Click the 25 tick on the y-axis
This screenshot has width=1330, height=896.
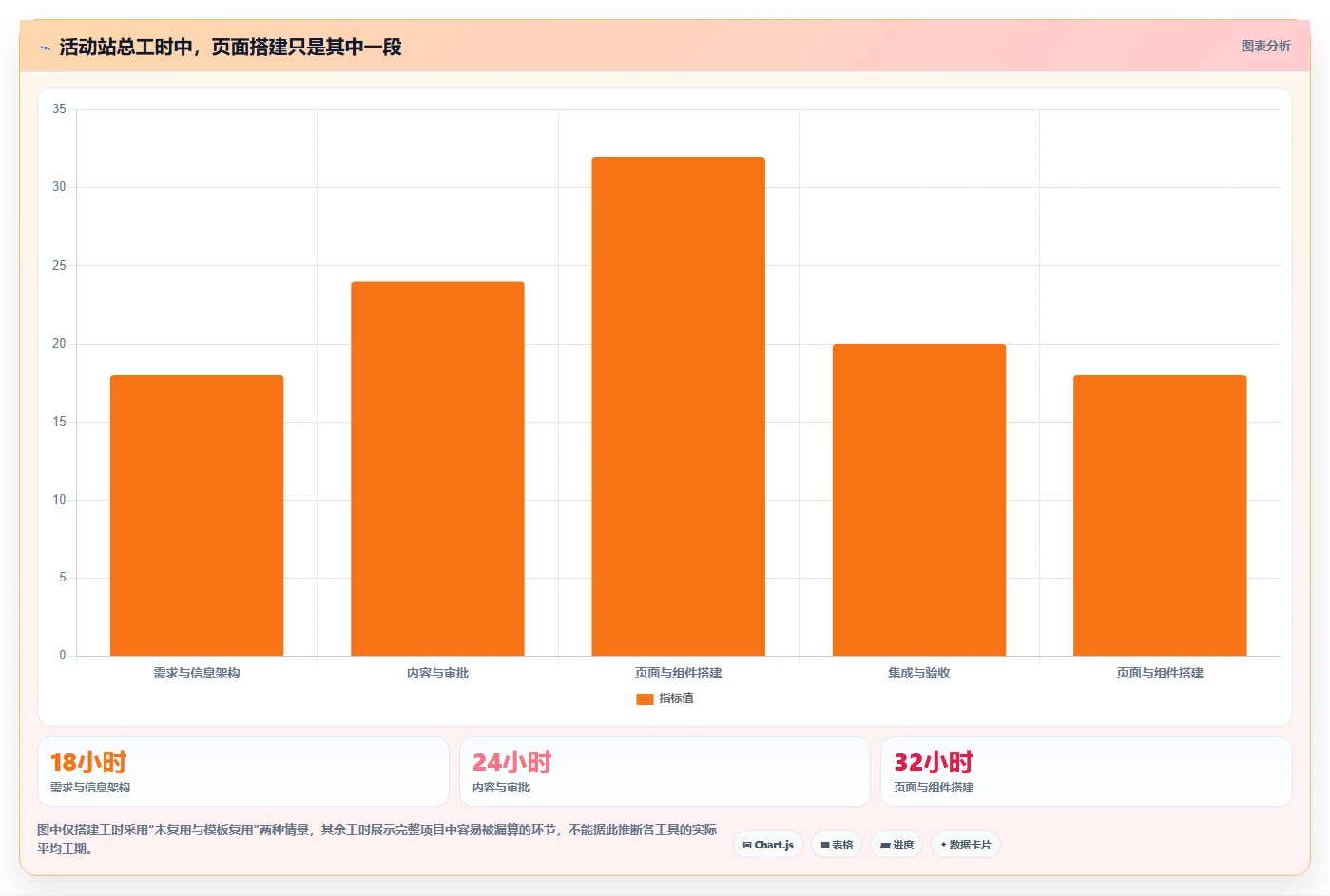(x=59, y=265)
